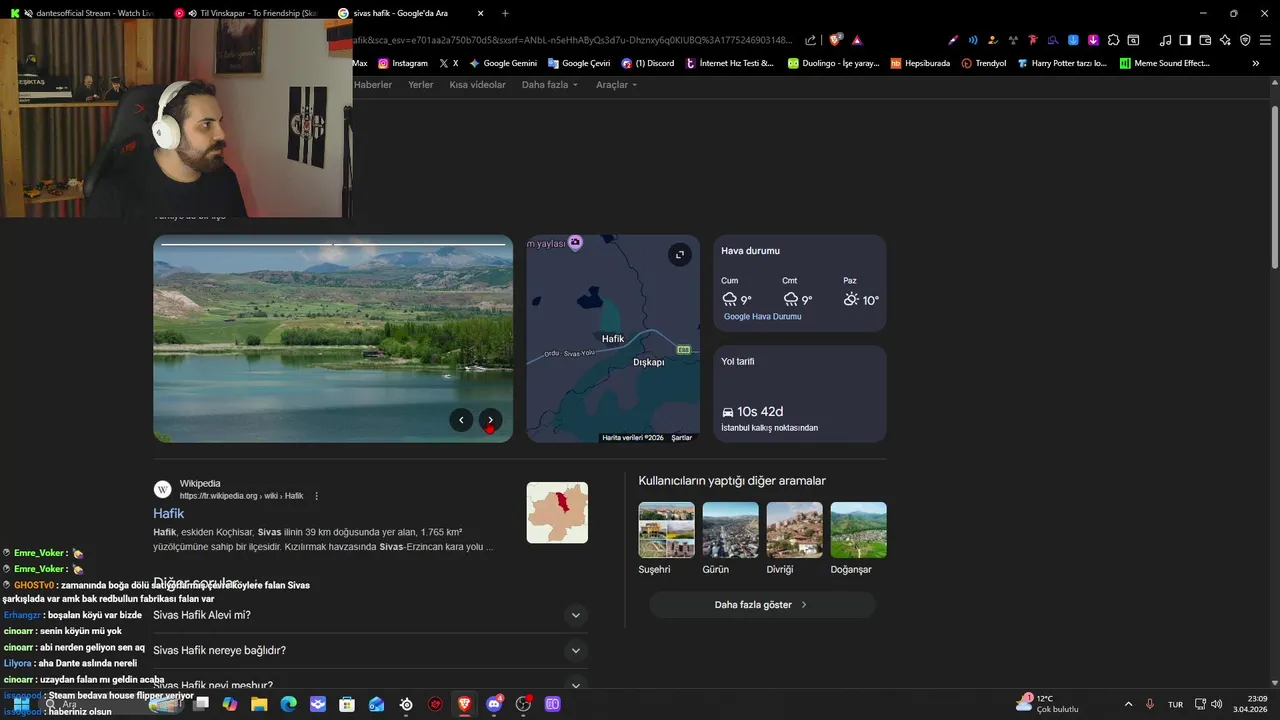The image size is (1280, 720).
Task: Click the Daha fazla göster button
Action: pos(763,605)
